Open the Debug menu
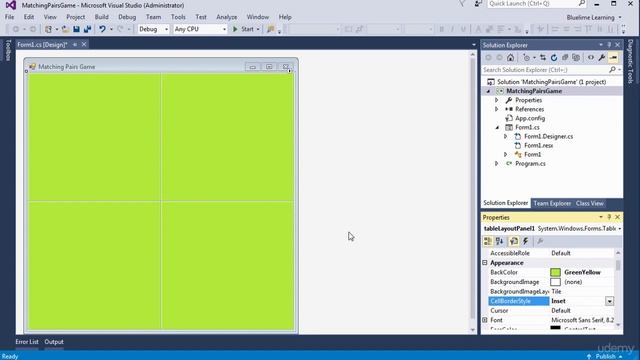Screen dimensions: 640x360 (x=127, y=17)
